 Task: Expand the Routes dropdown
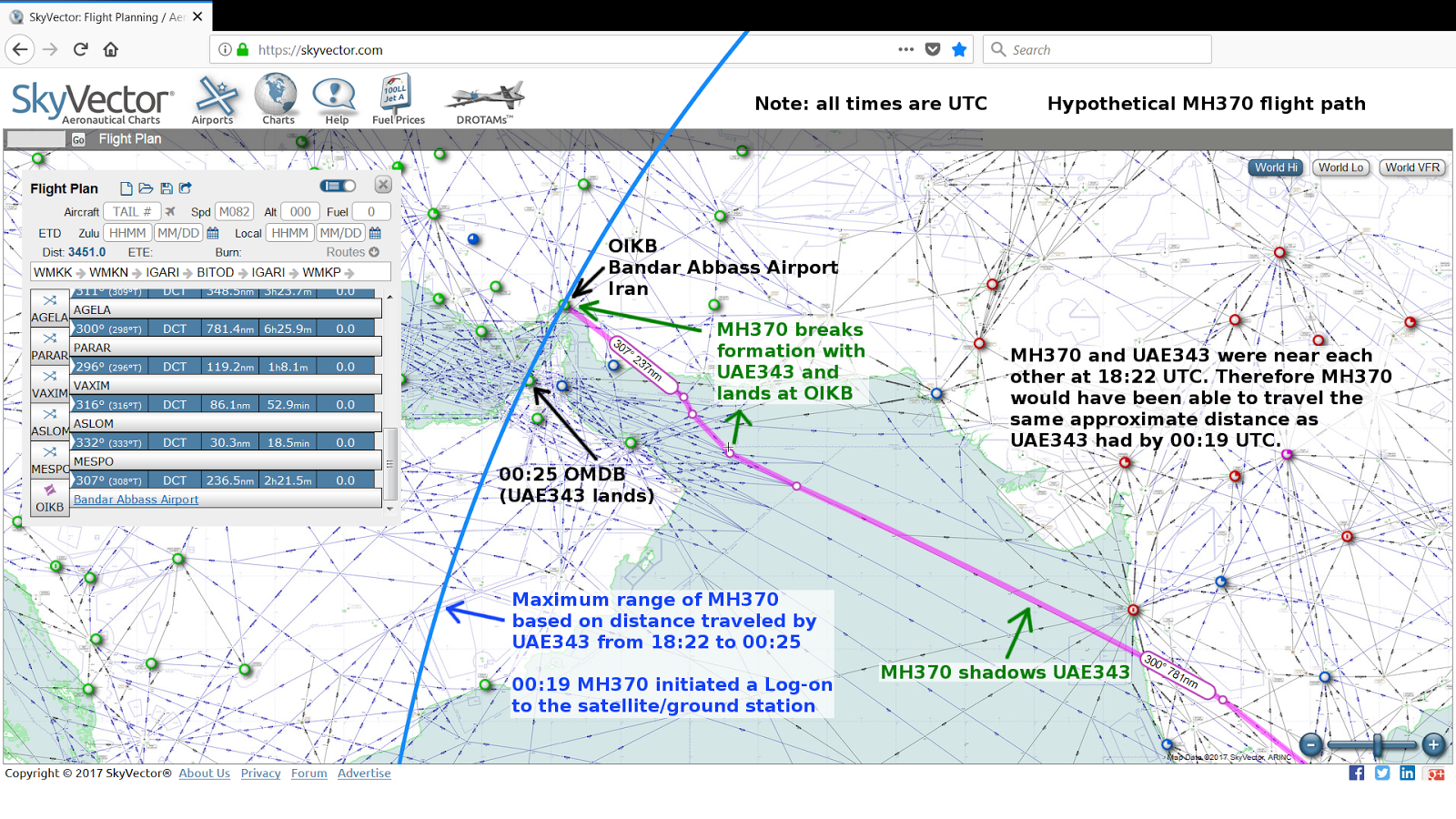pos(353,252)
